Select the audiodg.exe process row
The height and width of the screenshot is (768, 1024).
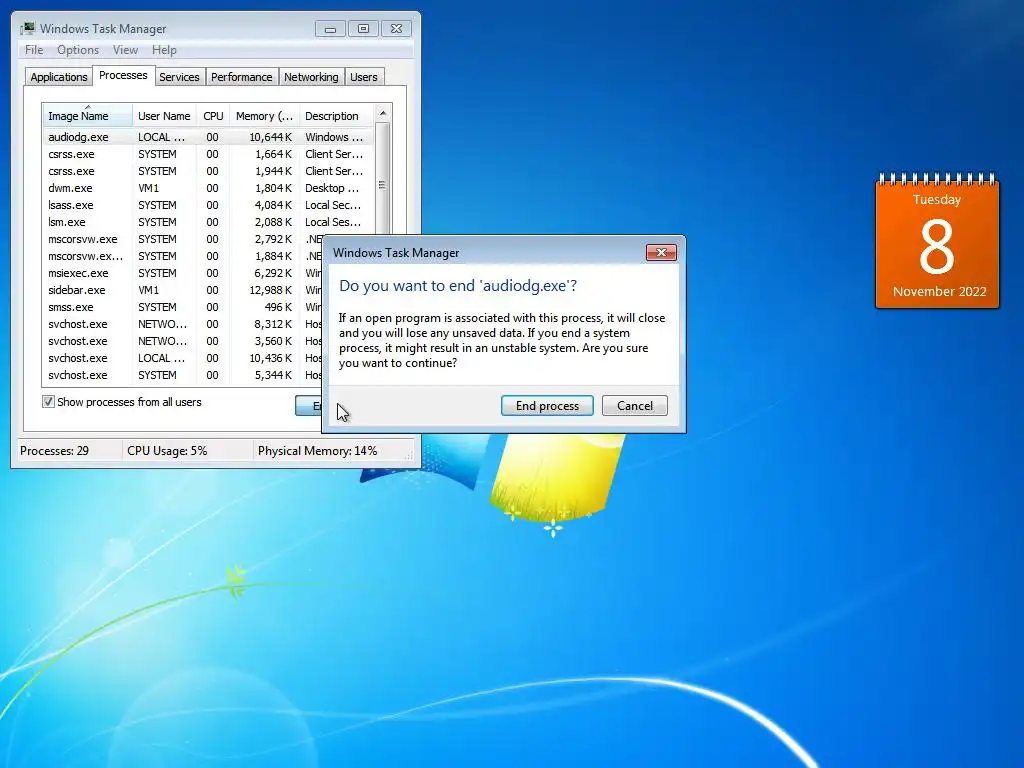click(208, 137)
